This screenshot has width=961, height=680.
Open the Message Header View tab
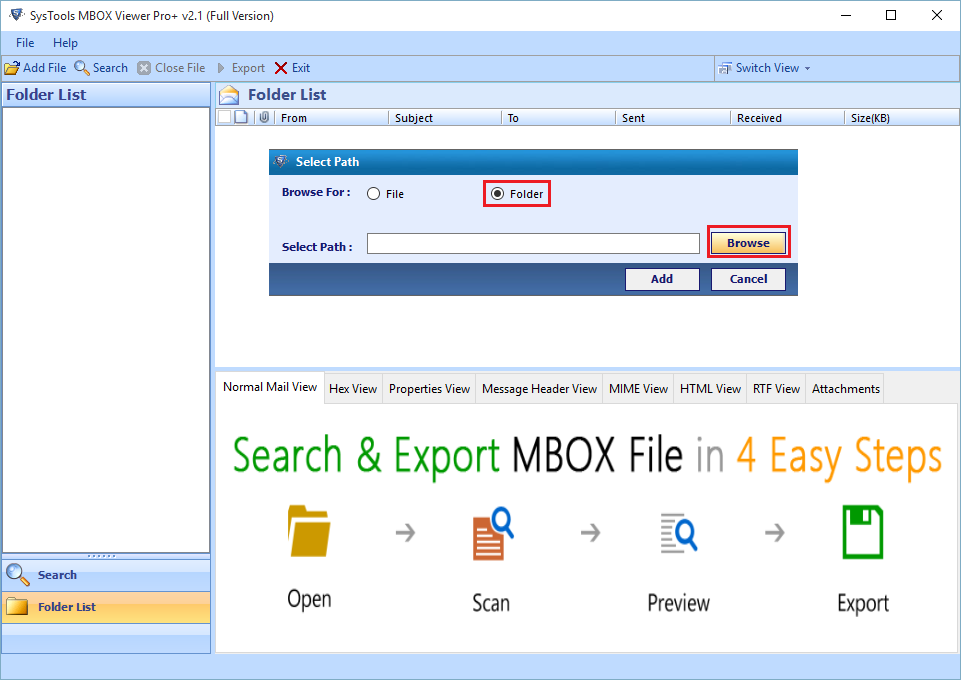coord(539,389)
